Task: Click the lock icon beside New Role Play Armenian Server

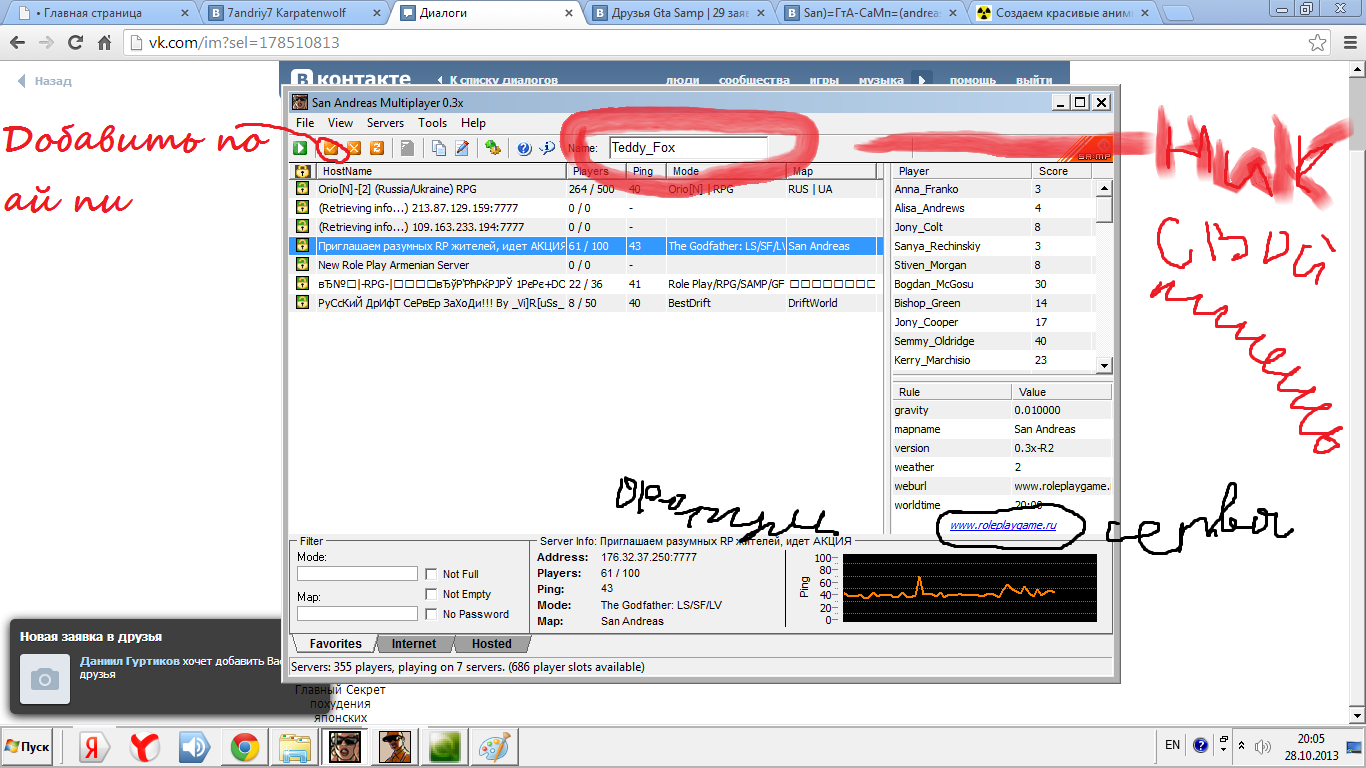Action: (301, 265)
